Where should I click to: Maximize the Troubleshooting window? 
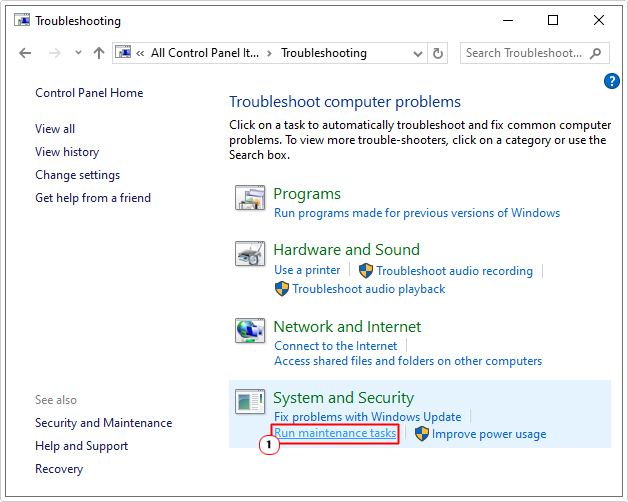click(x=553, y=20)
